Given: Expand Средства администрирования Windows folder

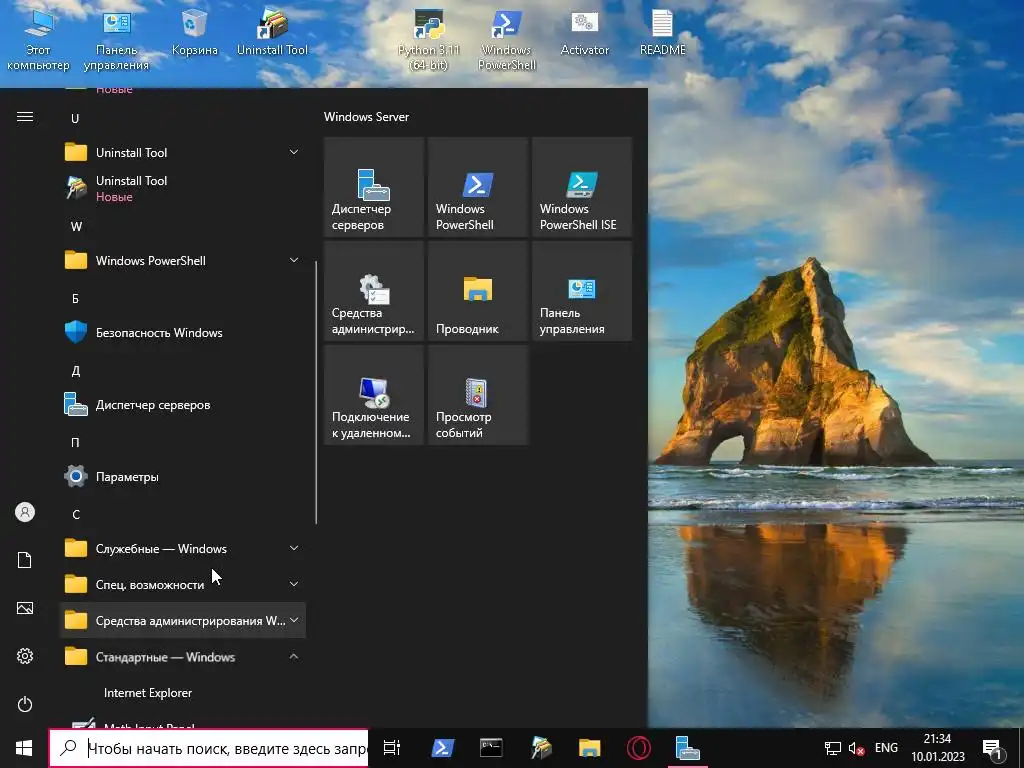Looking at the screenshot, I should pyautogui.click(x=184, y=620).
